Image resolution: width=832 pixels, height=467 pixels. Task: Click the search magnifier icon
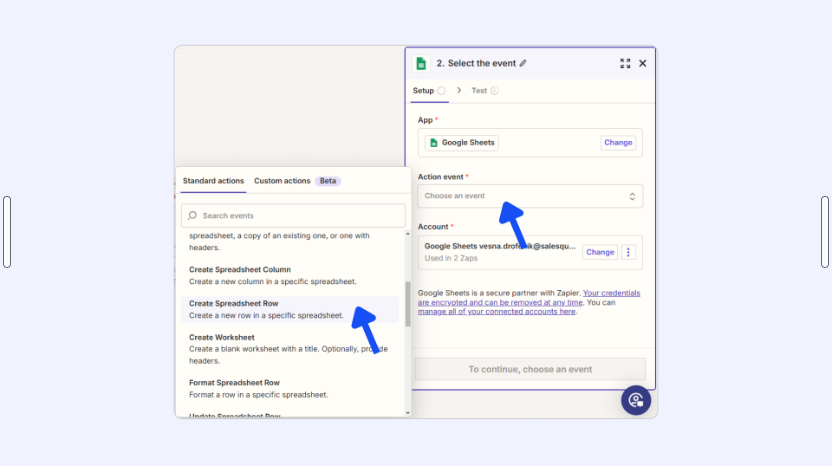tap(192, 215)
